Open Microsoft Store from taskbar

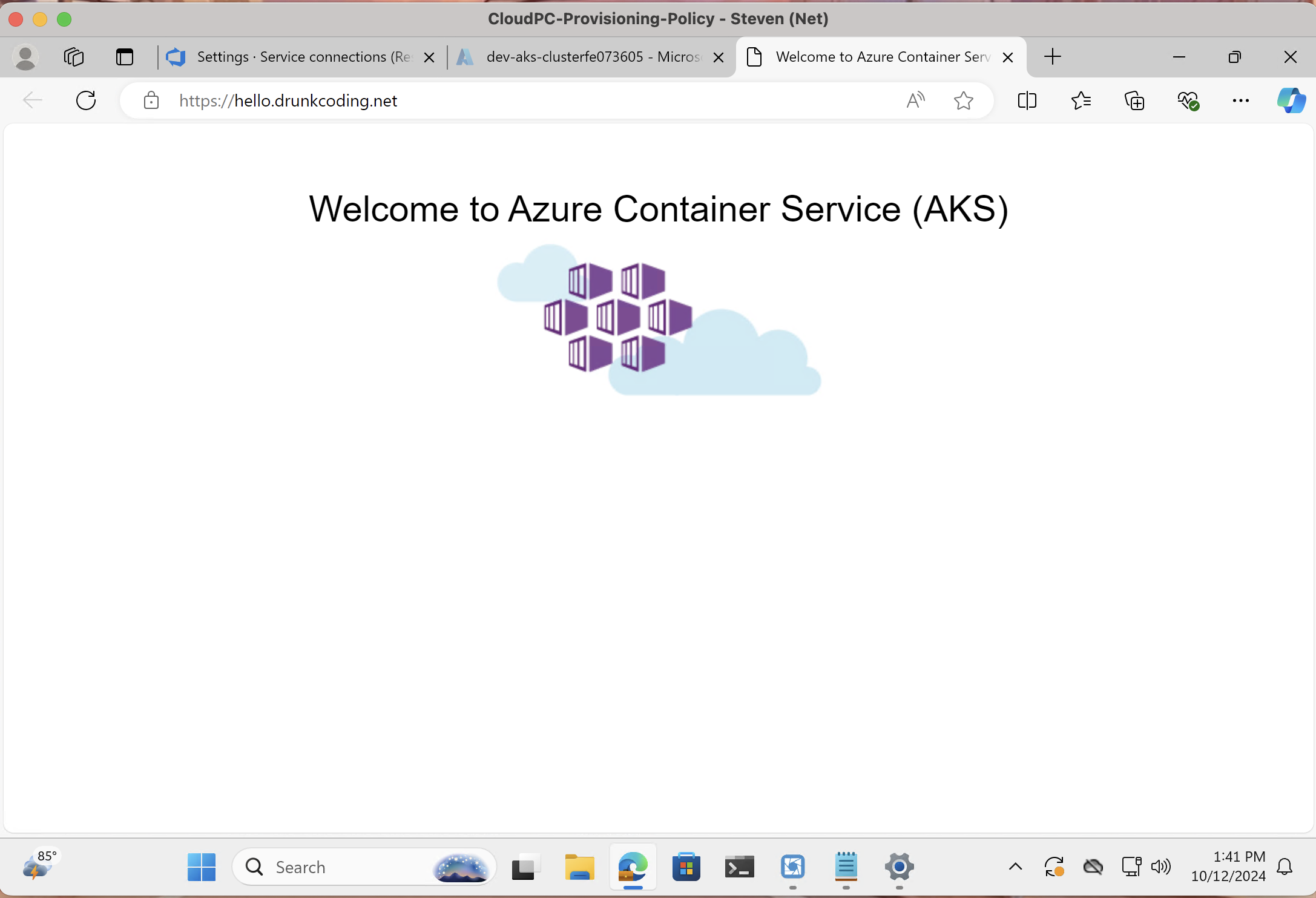[x=686, y=867]
